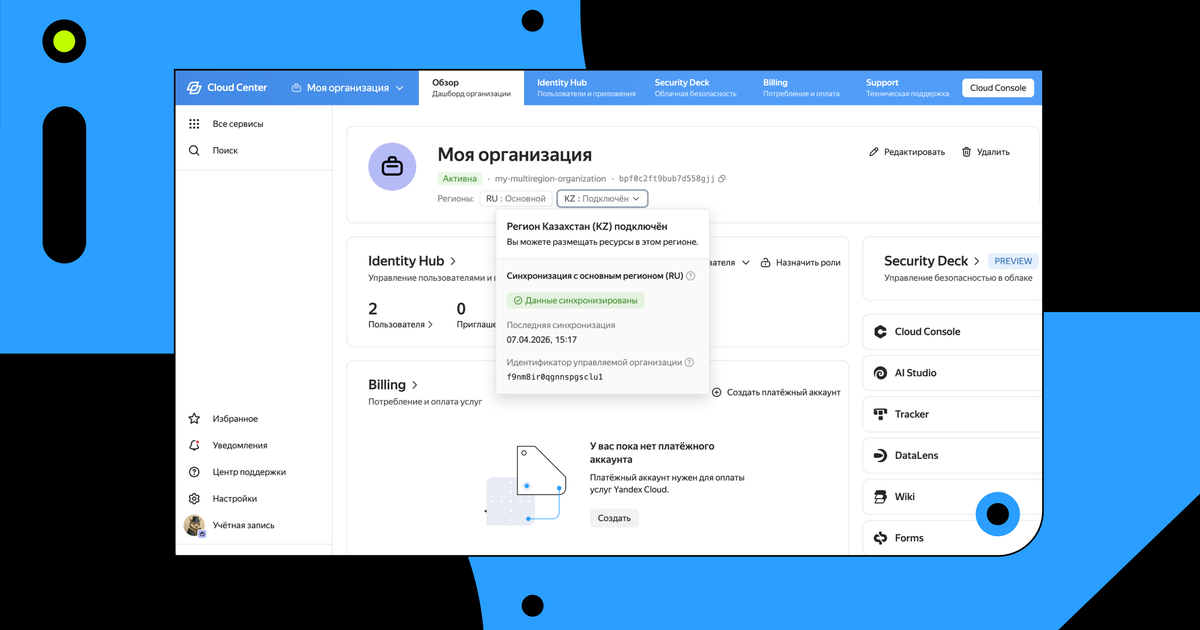Click help icon beside Синхронизация с основным регионом
The image size is (1200, 630).
click(691, 276)
